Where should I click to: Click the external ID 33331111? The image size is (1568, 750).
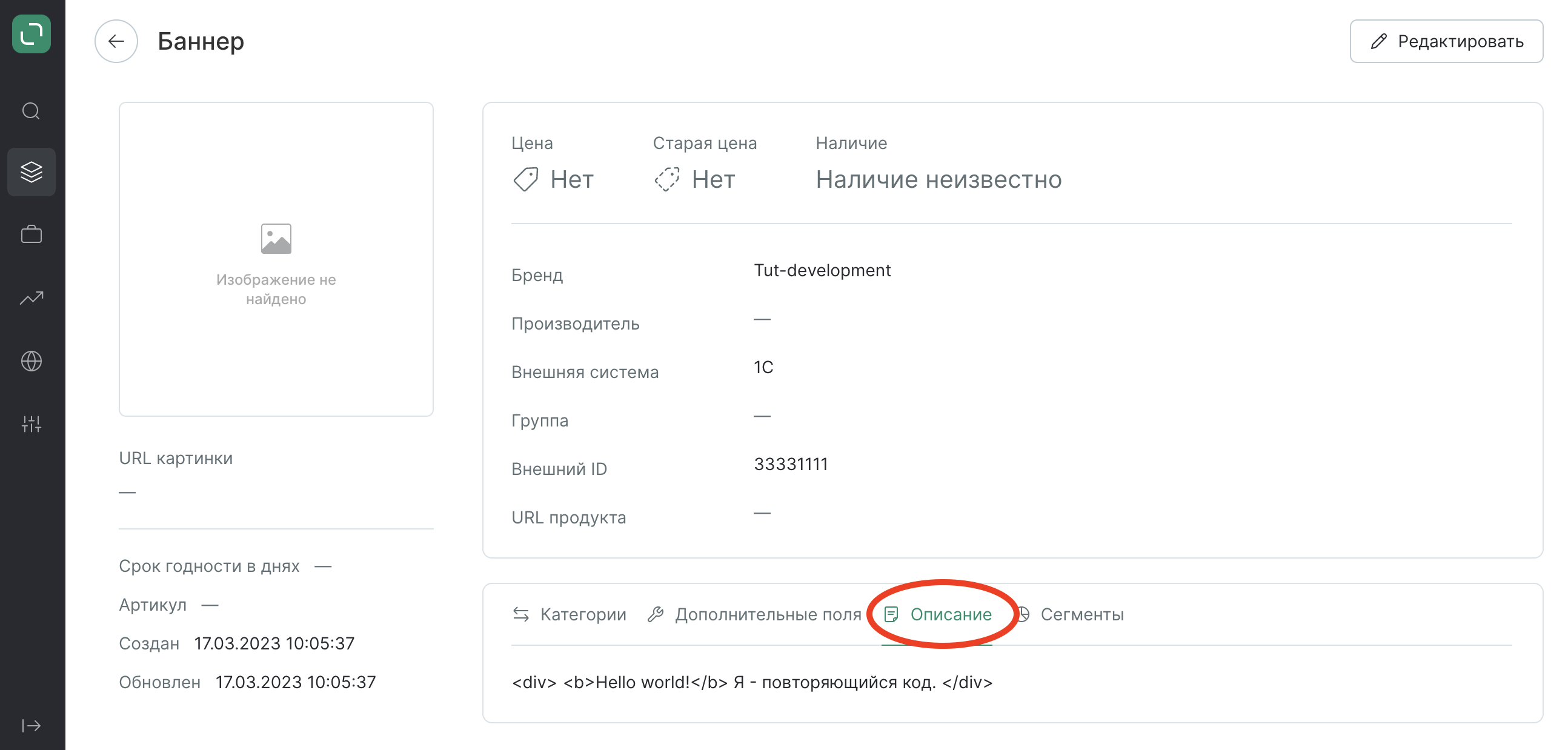click(791, 465)
